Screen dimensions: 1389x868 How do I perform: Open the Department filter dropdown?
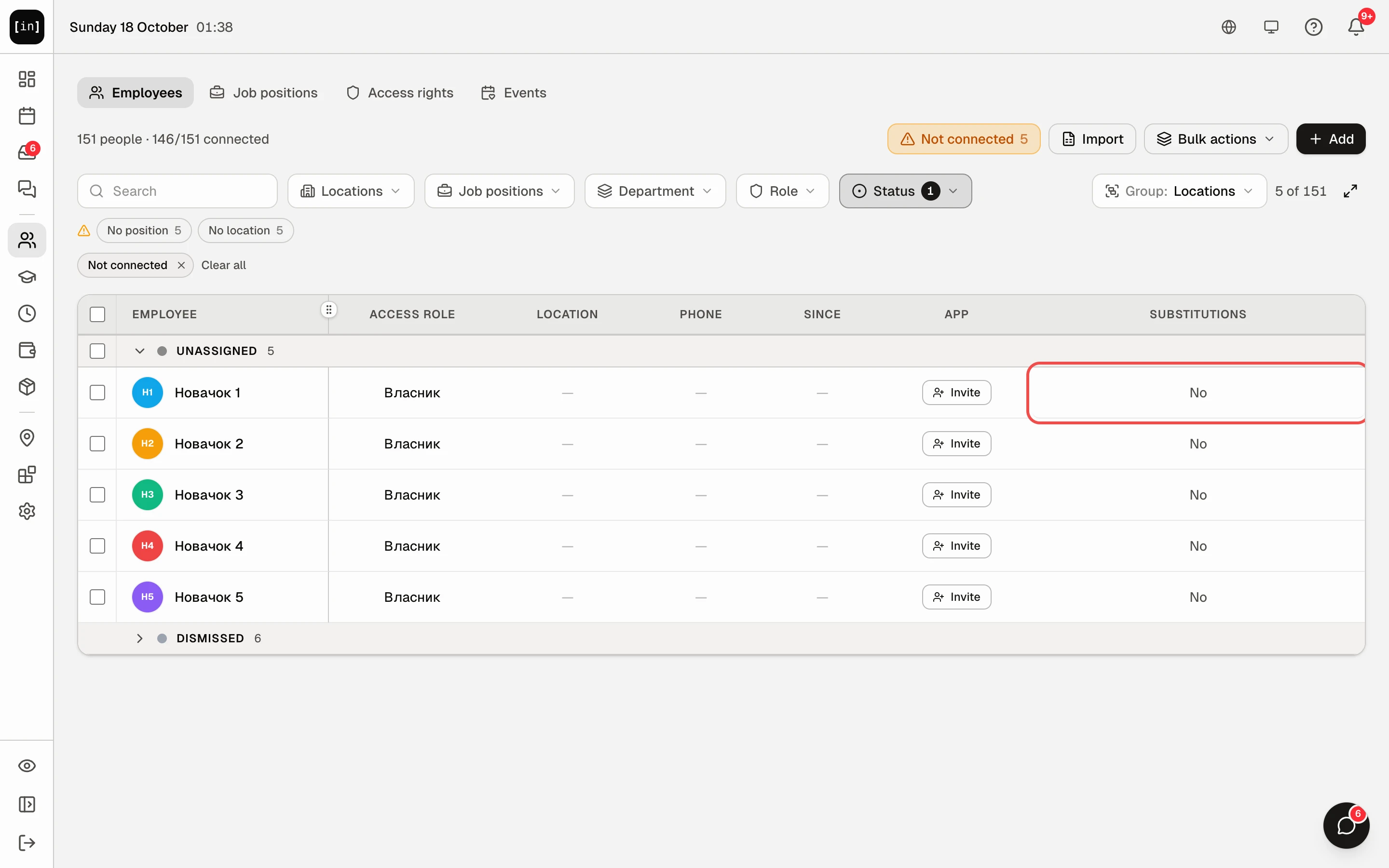click(655, 191)
